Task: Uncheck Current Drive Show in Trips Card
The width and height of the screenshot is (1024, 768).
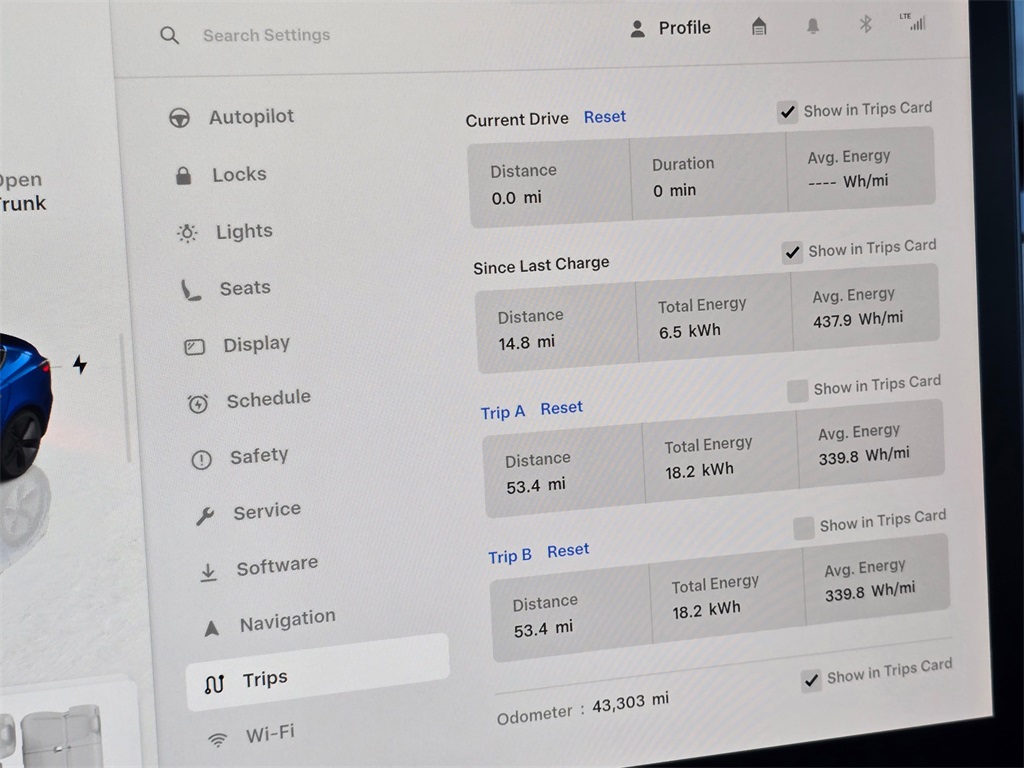Action: pos(788,112)
